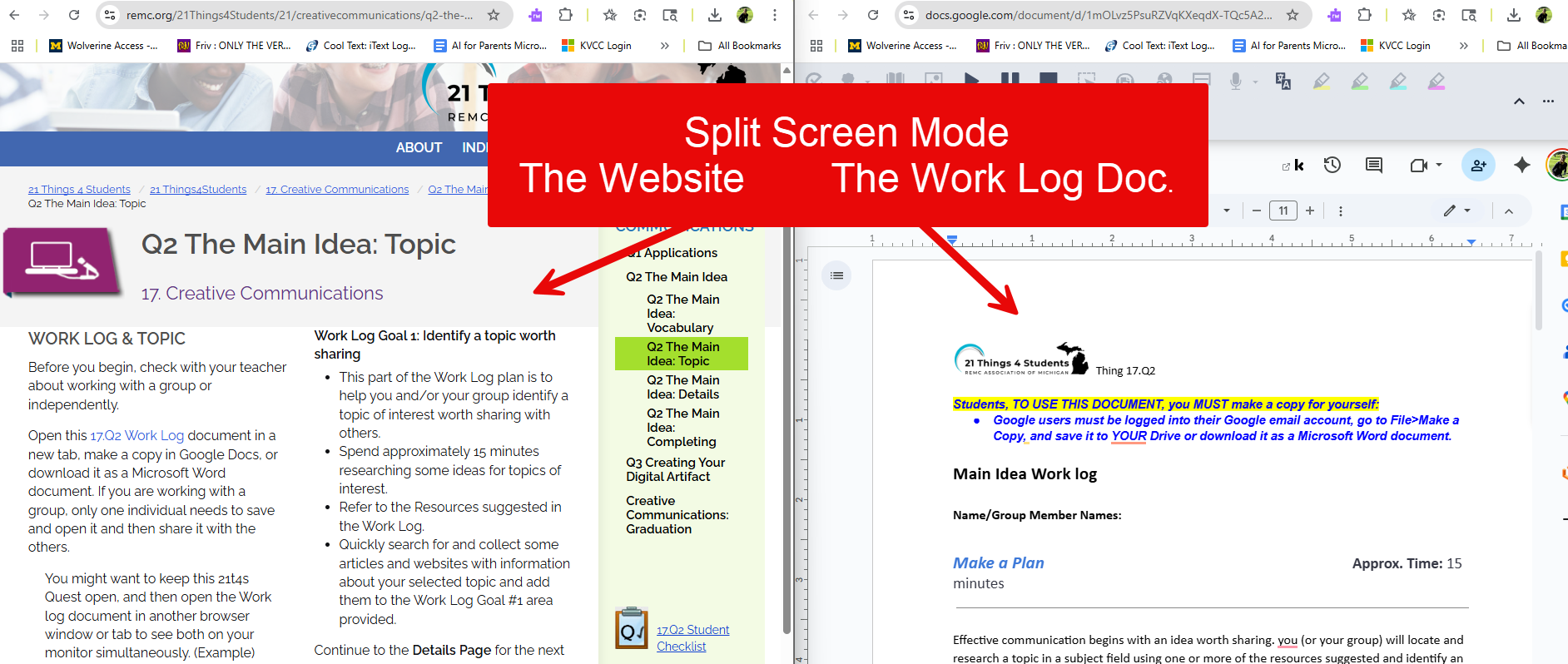
Task: Open the Docs toolbar three-dot overflow menu
Action: point(1340,211)
